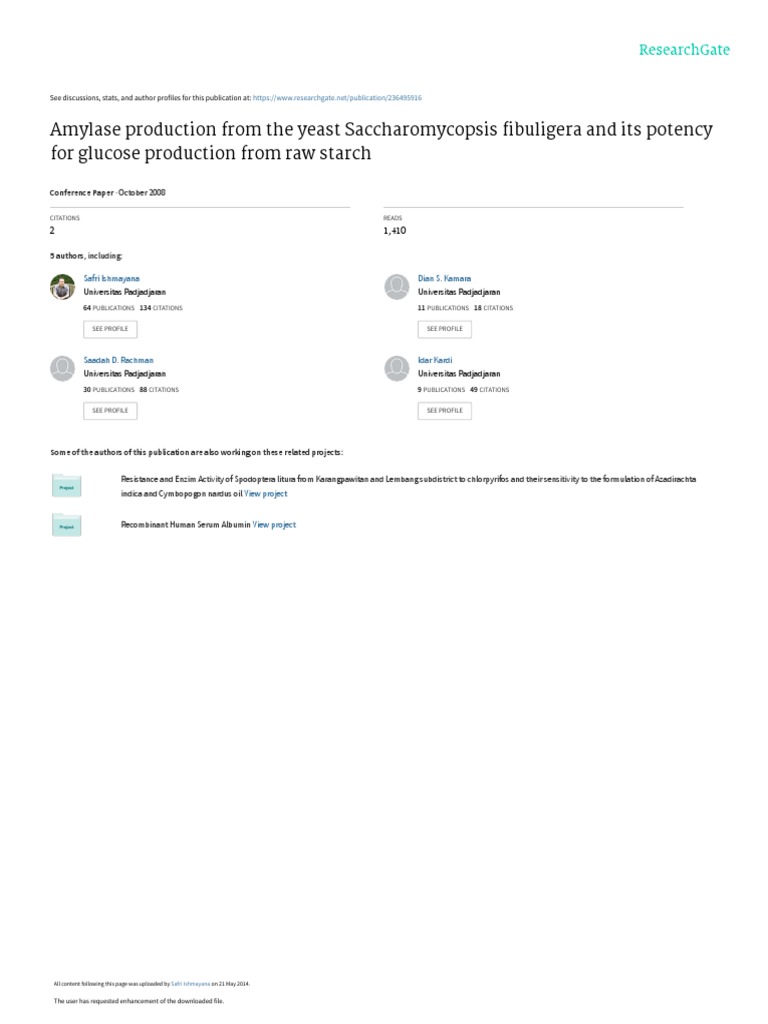Open the Idar Kardi author name link
Image resolution: width=768 pixels, height=1024 pixels.
point(435,360)
